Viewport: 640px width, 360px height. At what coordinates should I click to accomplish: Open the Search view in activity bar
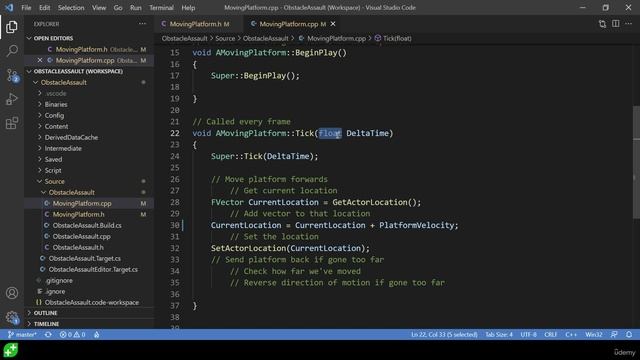coord(12,51)
